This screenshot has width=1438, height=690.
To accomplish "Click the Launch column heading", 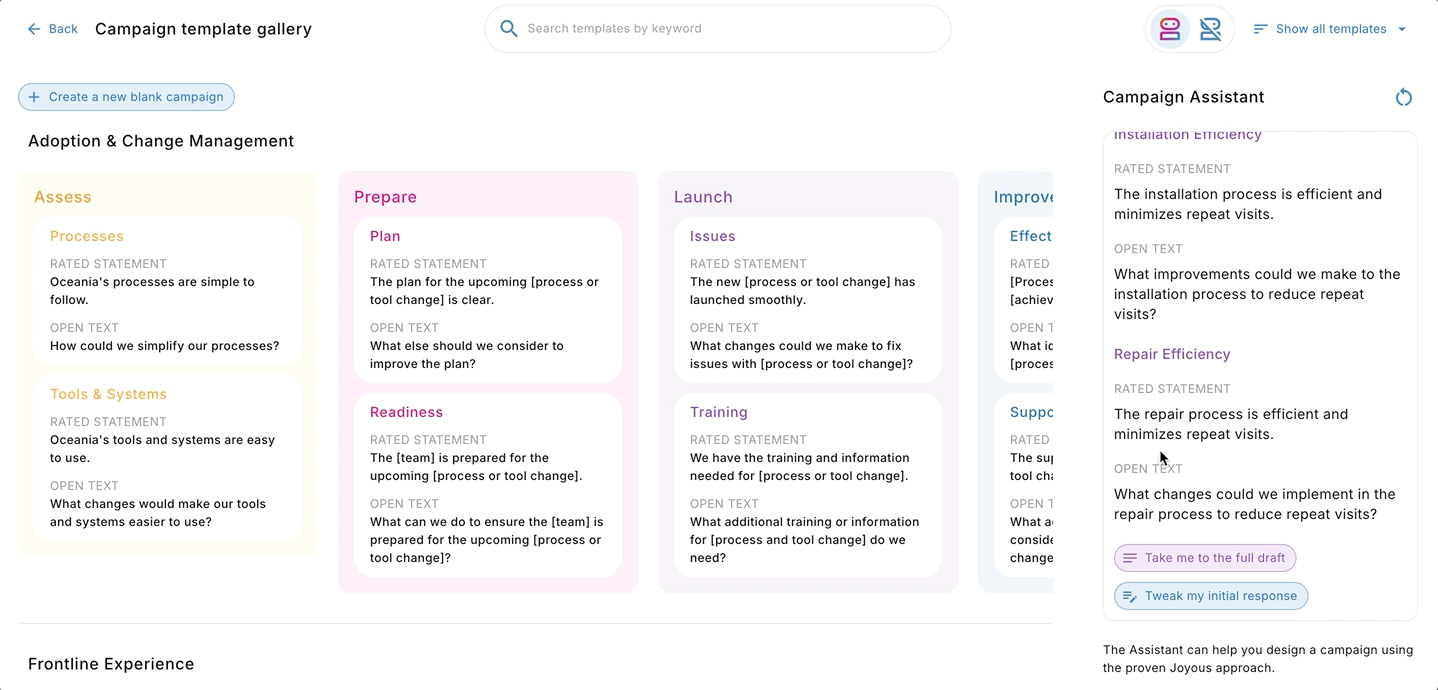I will coord(703,197).
